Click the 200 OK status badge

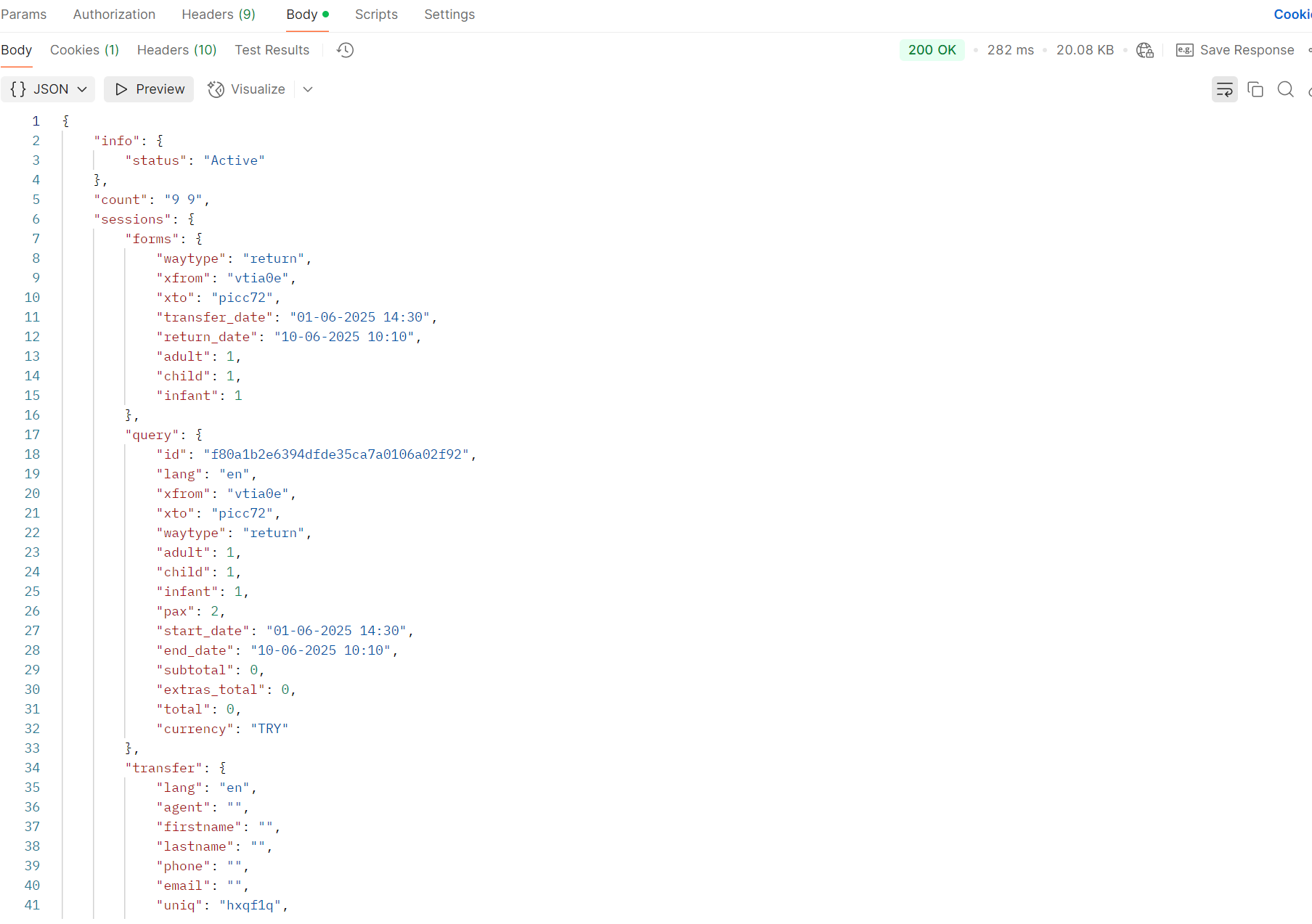[x=932, y=50]
